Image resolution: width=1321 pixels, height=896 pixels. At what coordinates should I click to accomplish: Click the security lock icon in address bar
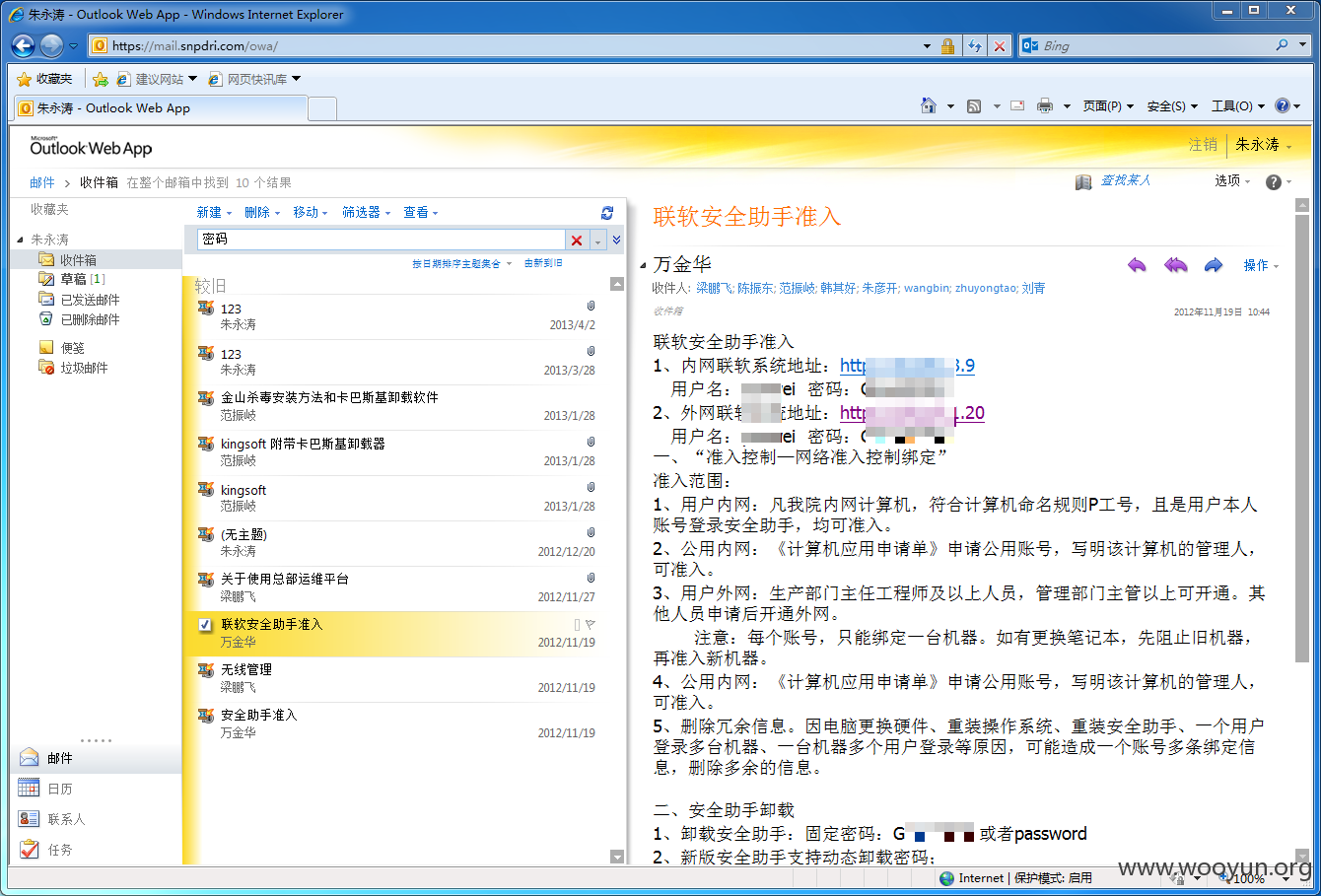[947, 45]
